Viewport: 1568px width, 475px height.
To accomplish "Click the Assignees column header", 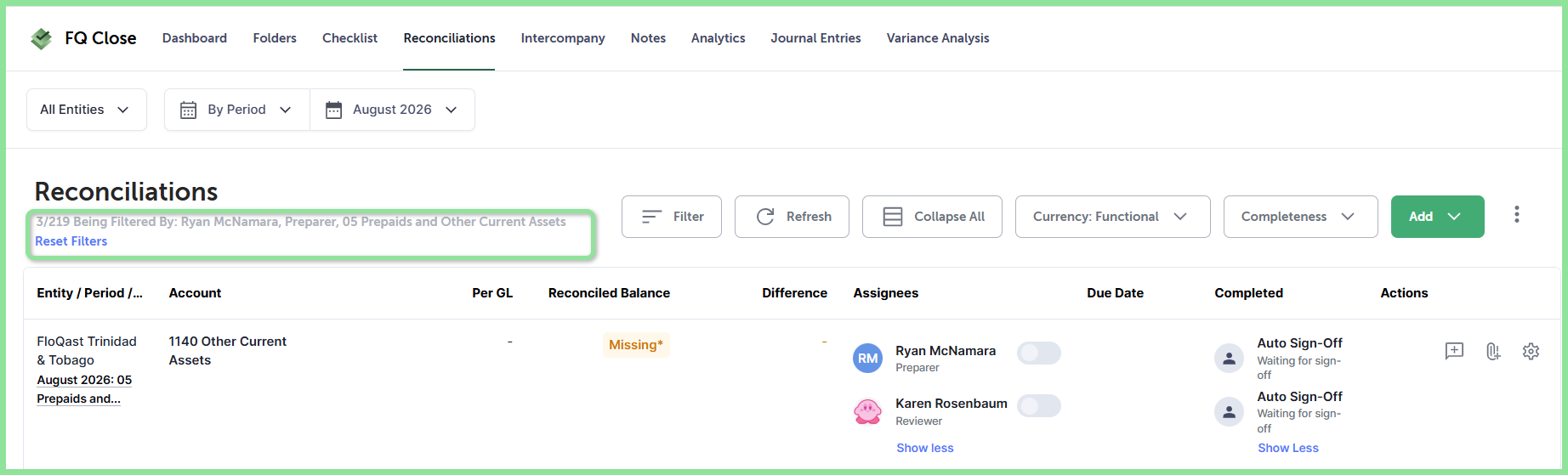I will (886, 293).
